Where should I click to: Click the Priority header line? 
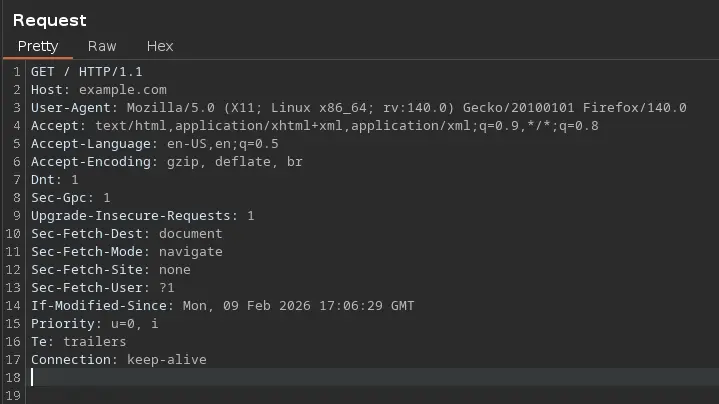(x=94, y=324)
